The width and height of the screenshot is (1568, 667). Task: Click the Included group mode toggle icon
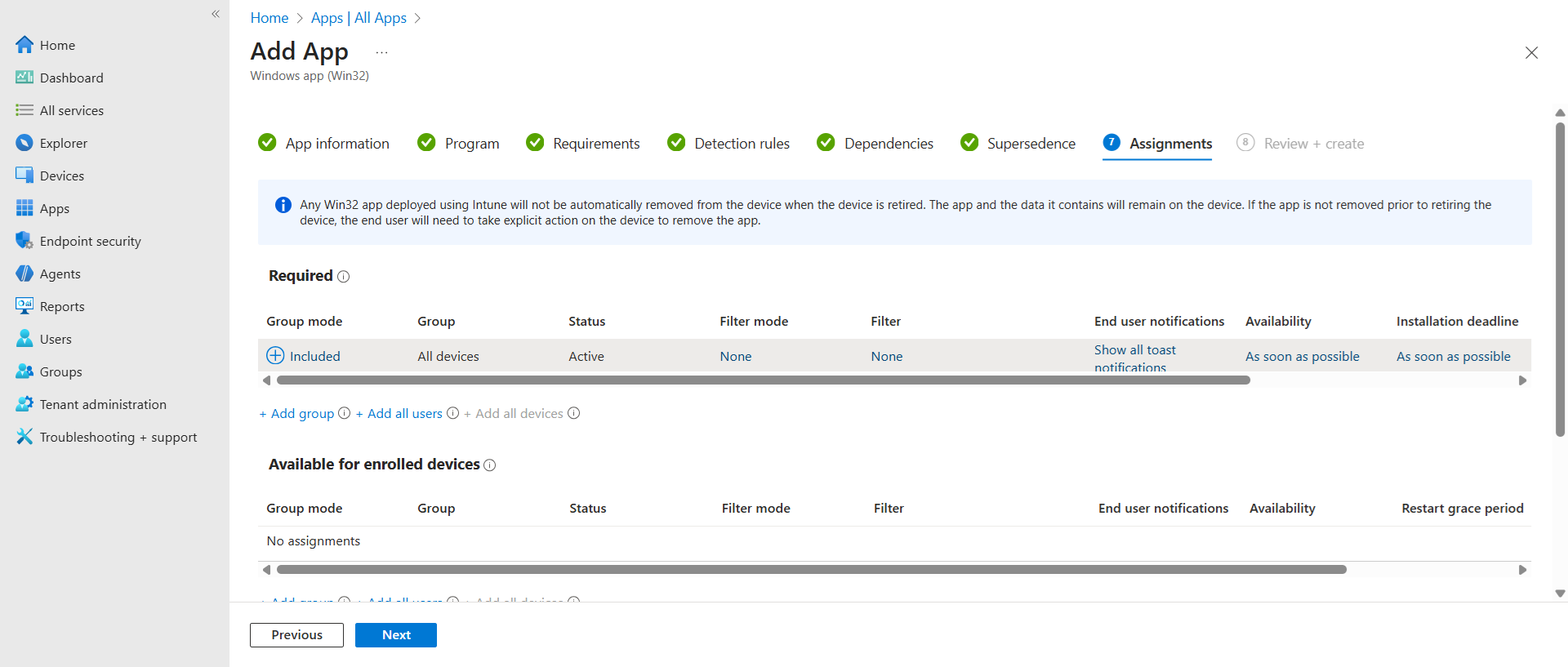[x=275, y=356]
